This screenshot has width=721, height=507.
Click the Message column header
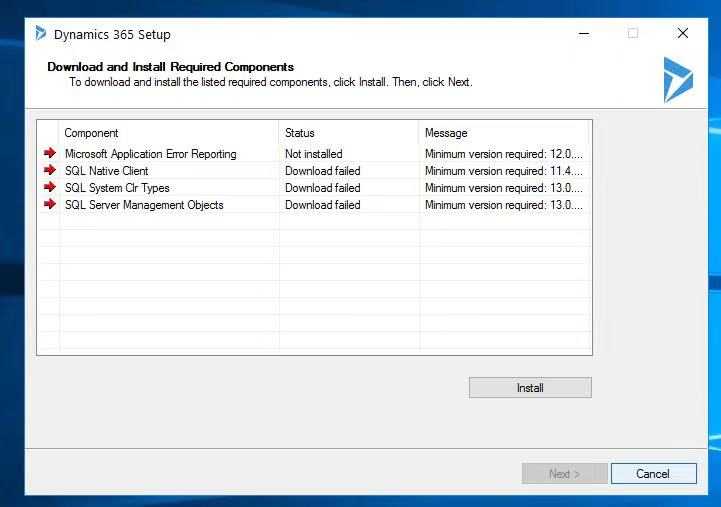pyautogui.click(x=505, y=133)
